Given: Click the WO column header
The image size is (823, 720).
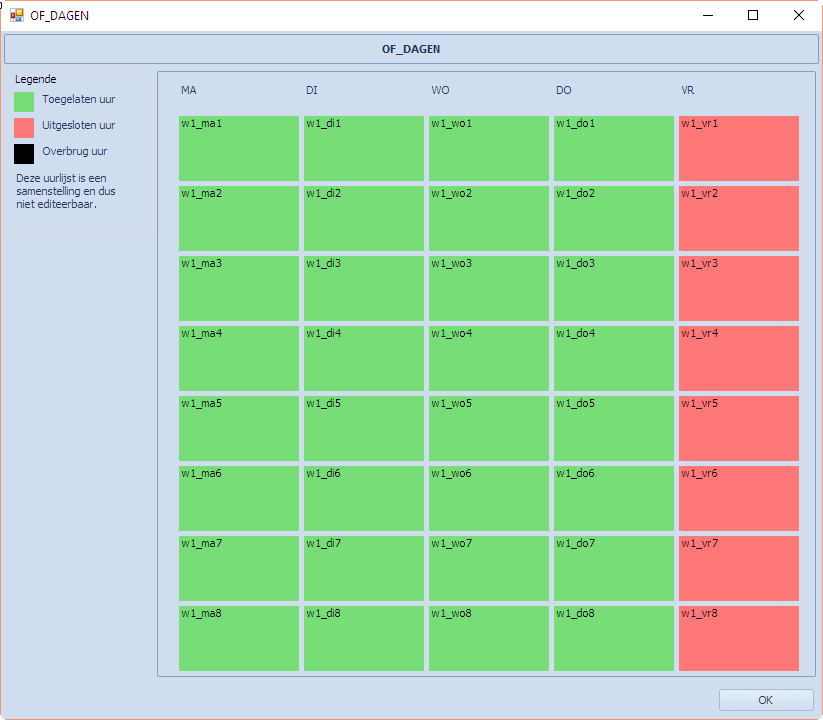Looking at the screenshot, I should [440, 90].
